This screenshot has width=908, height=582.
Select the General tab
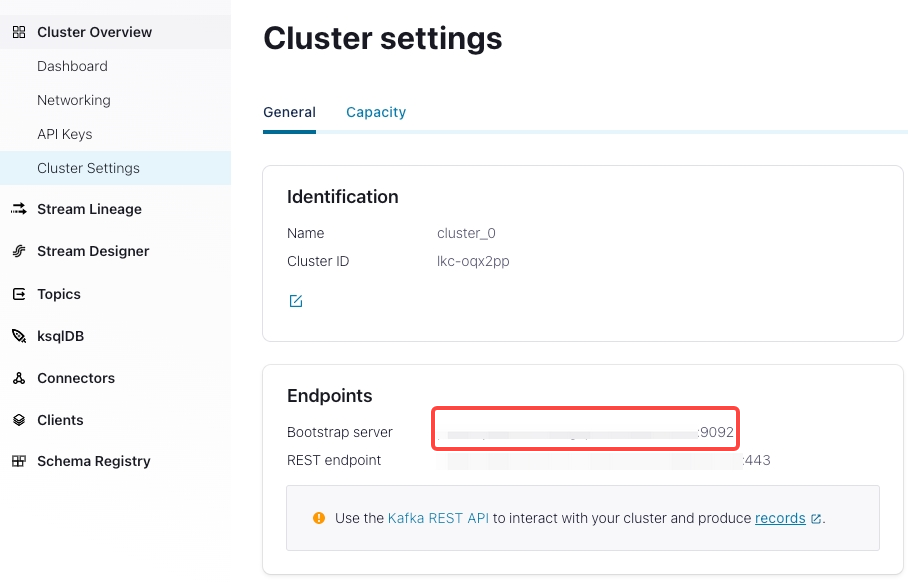(289, 112)
